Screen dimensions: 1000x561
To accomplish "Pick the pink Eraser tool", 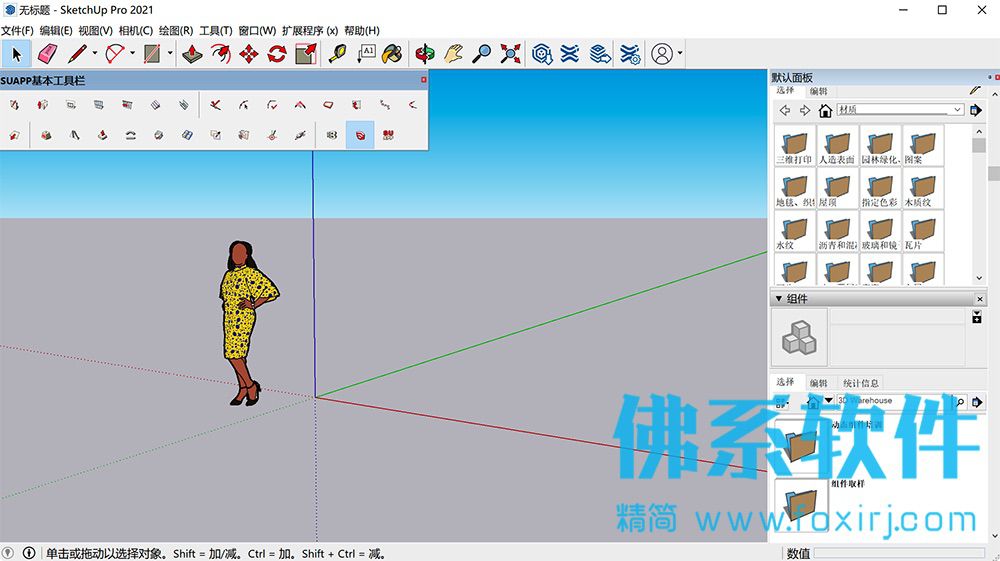I will [47, 54].
